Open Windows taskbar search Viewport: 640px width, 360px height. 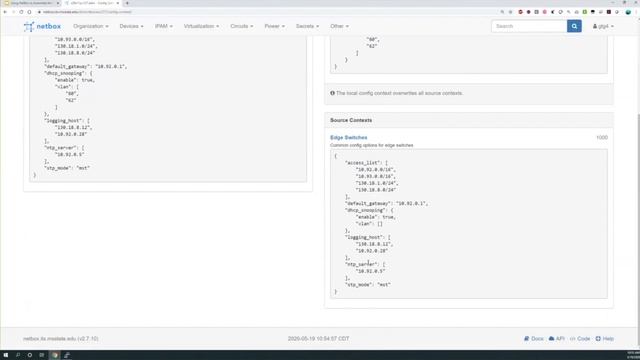click(18, 355)
